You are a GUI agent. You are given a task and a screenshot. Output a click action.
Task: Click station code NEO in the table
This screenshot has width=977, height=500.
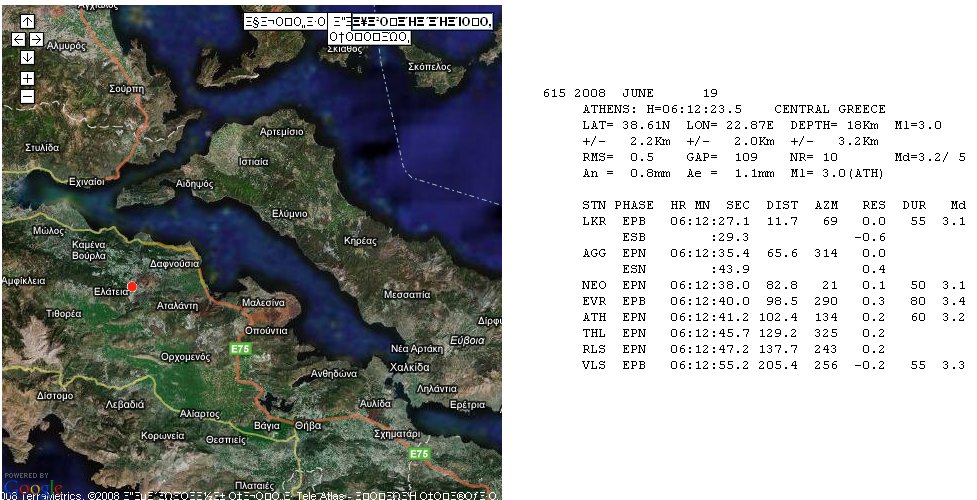[594, 285]
